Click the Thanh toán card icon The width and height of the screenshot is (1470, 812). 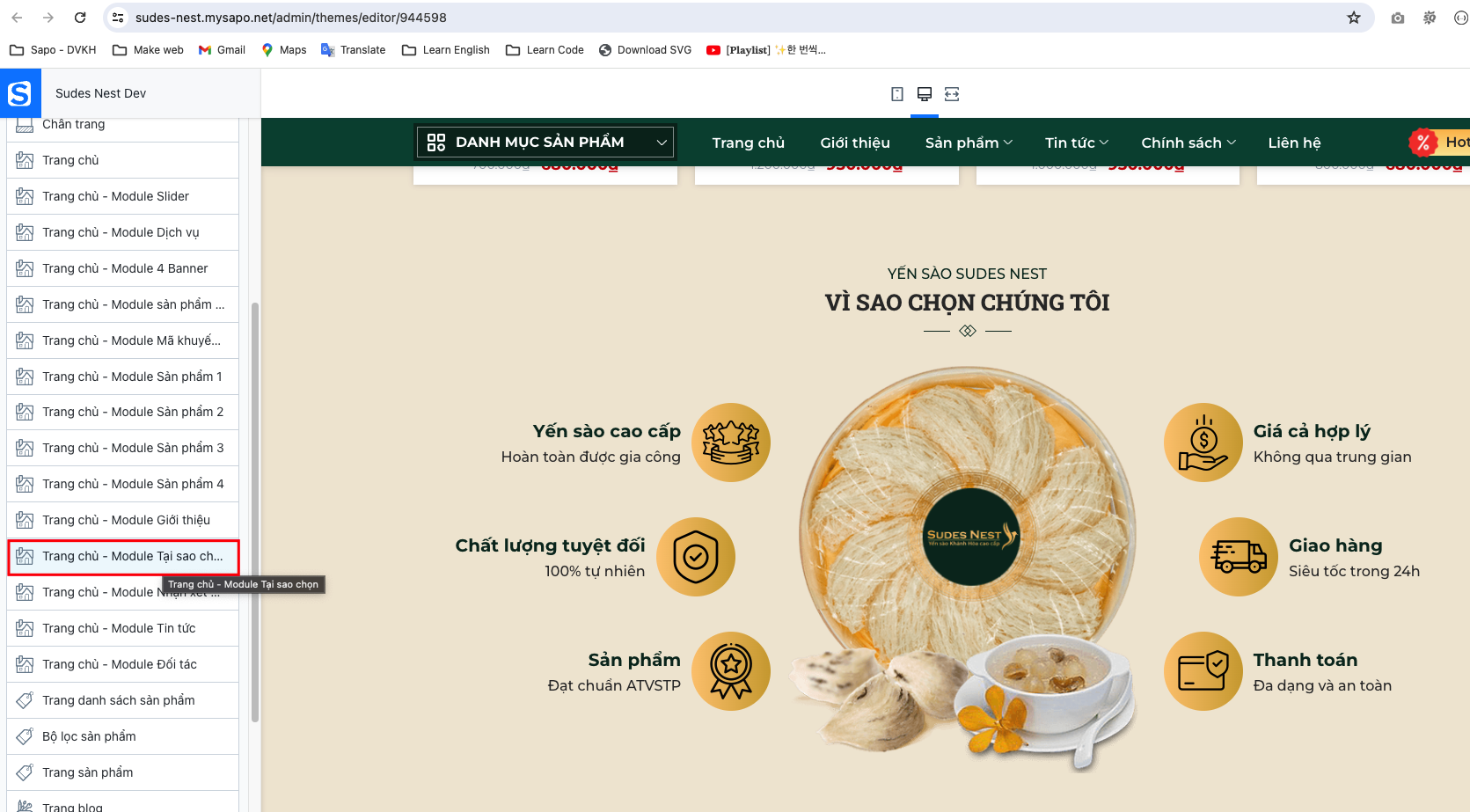click(1203, 671)
